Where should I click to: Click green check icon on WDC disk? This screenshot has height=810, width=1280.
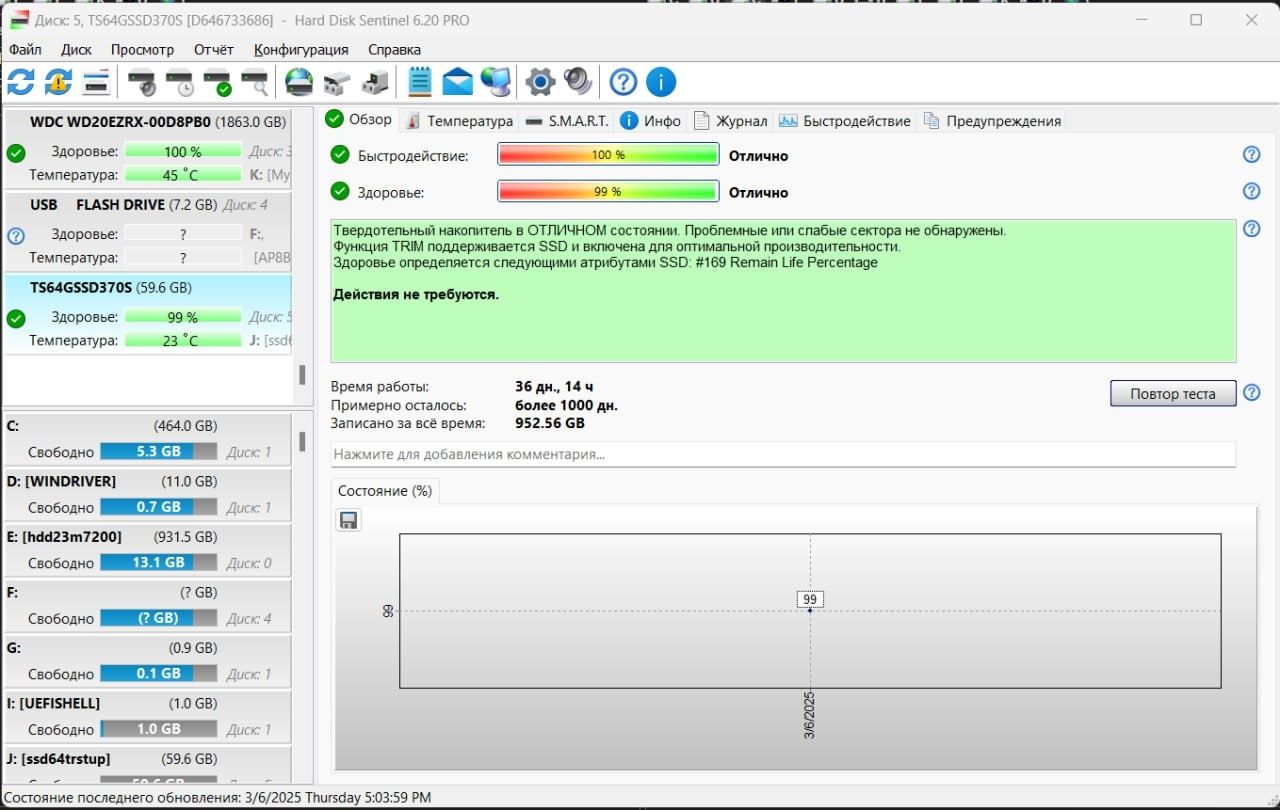(x=16, y=153)
